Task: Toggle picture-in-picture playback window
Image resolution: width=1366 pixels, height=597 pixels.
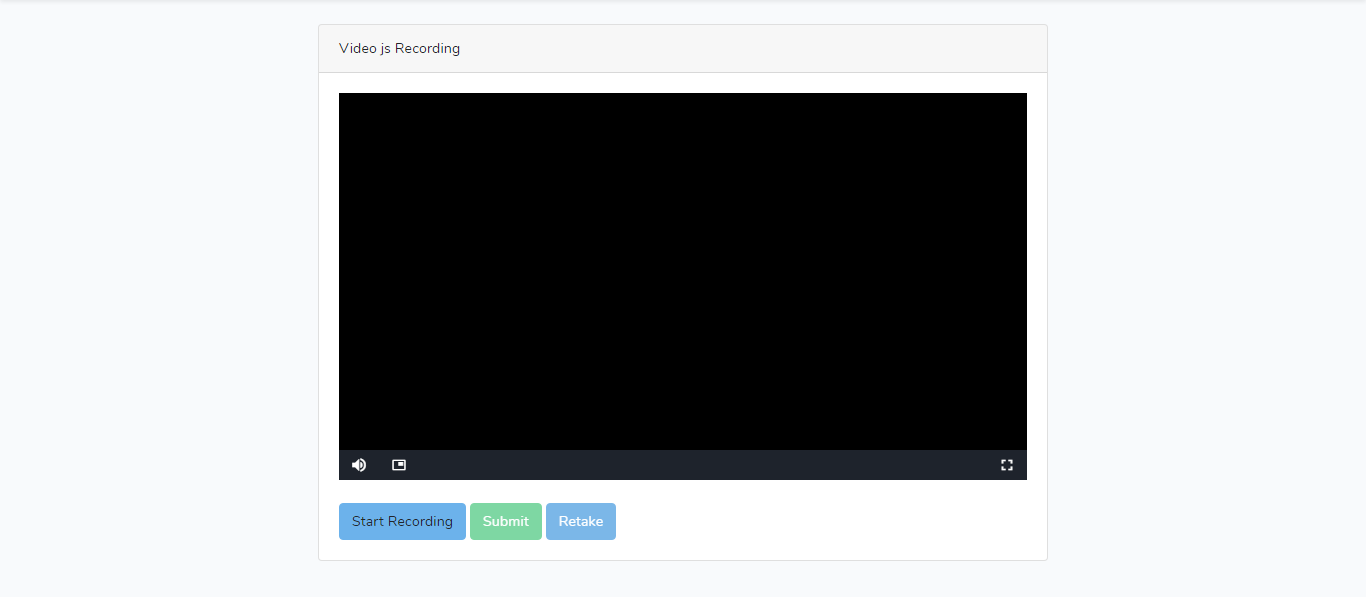Action: point(399,464)
